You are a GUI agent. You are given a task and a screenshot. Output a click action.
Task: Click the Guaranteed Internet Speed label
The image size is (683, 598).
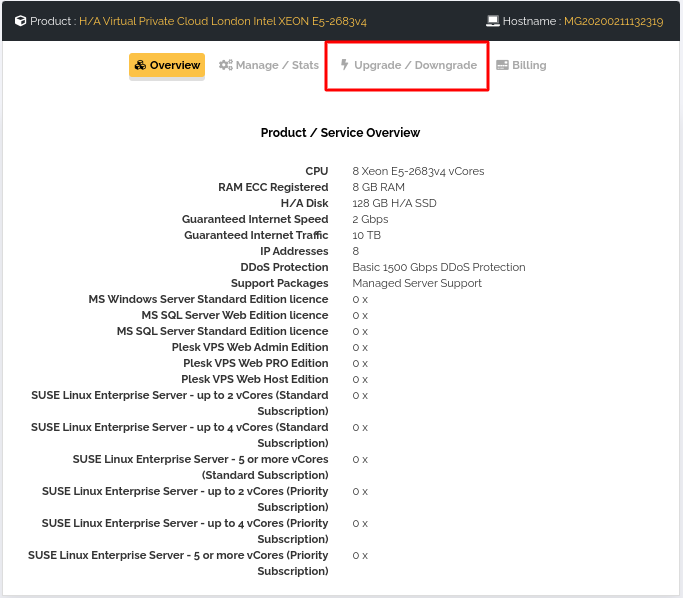coord(255,219)
